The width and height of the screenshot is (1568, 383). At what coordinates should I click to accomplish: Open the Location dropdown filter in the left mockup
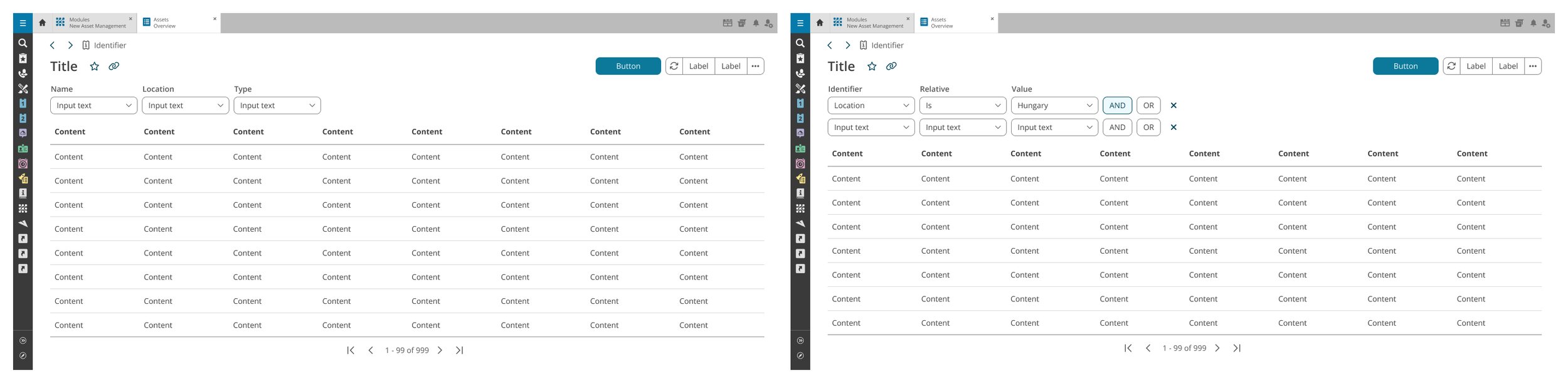[186, 105]
